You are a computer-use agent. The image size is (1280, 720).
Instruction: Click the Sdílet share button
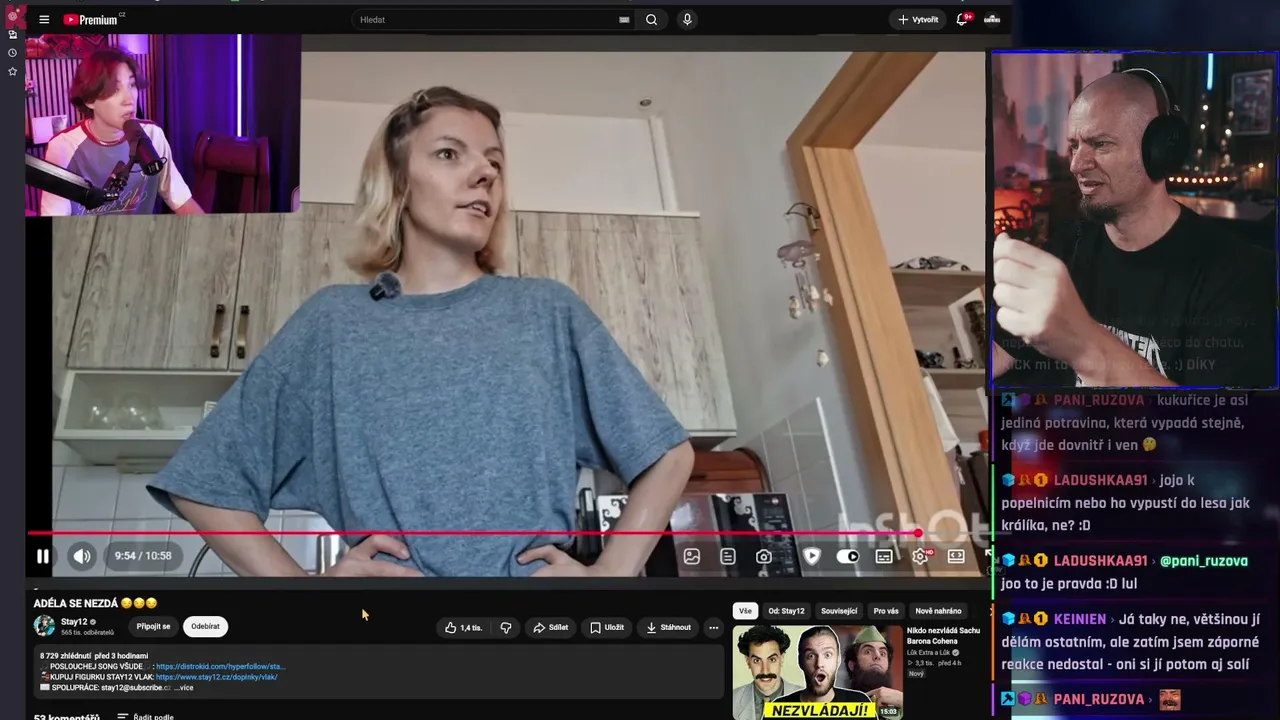(x=550, y=628)
